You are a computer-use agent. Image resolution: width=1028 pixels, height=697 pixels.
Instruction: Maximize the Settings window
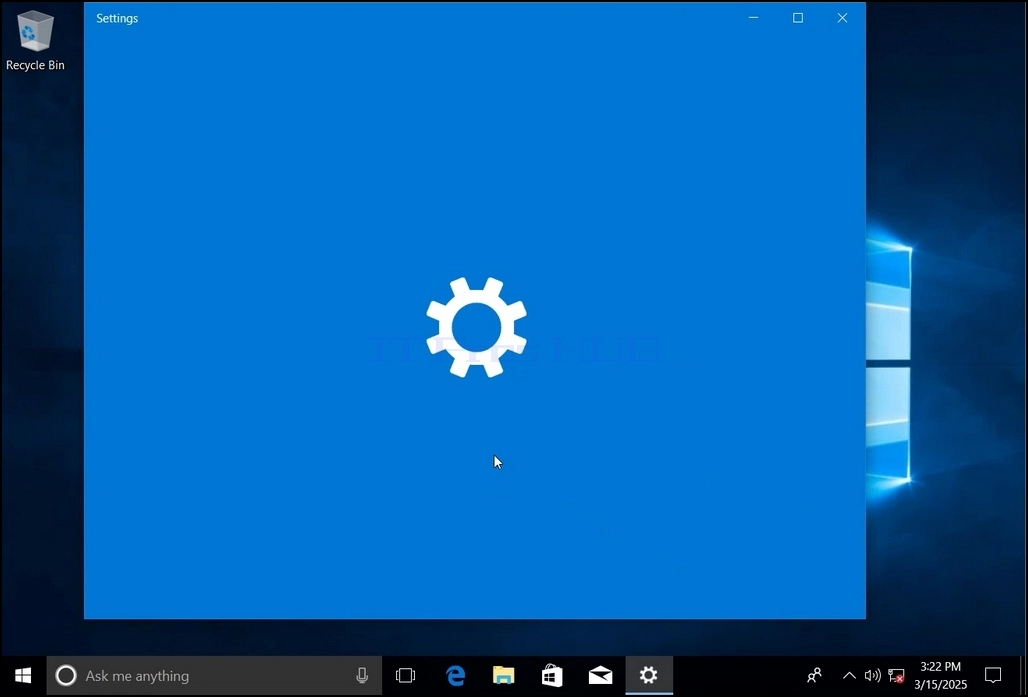pyautogui.click(x=798, y=18)
